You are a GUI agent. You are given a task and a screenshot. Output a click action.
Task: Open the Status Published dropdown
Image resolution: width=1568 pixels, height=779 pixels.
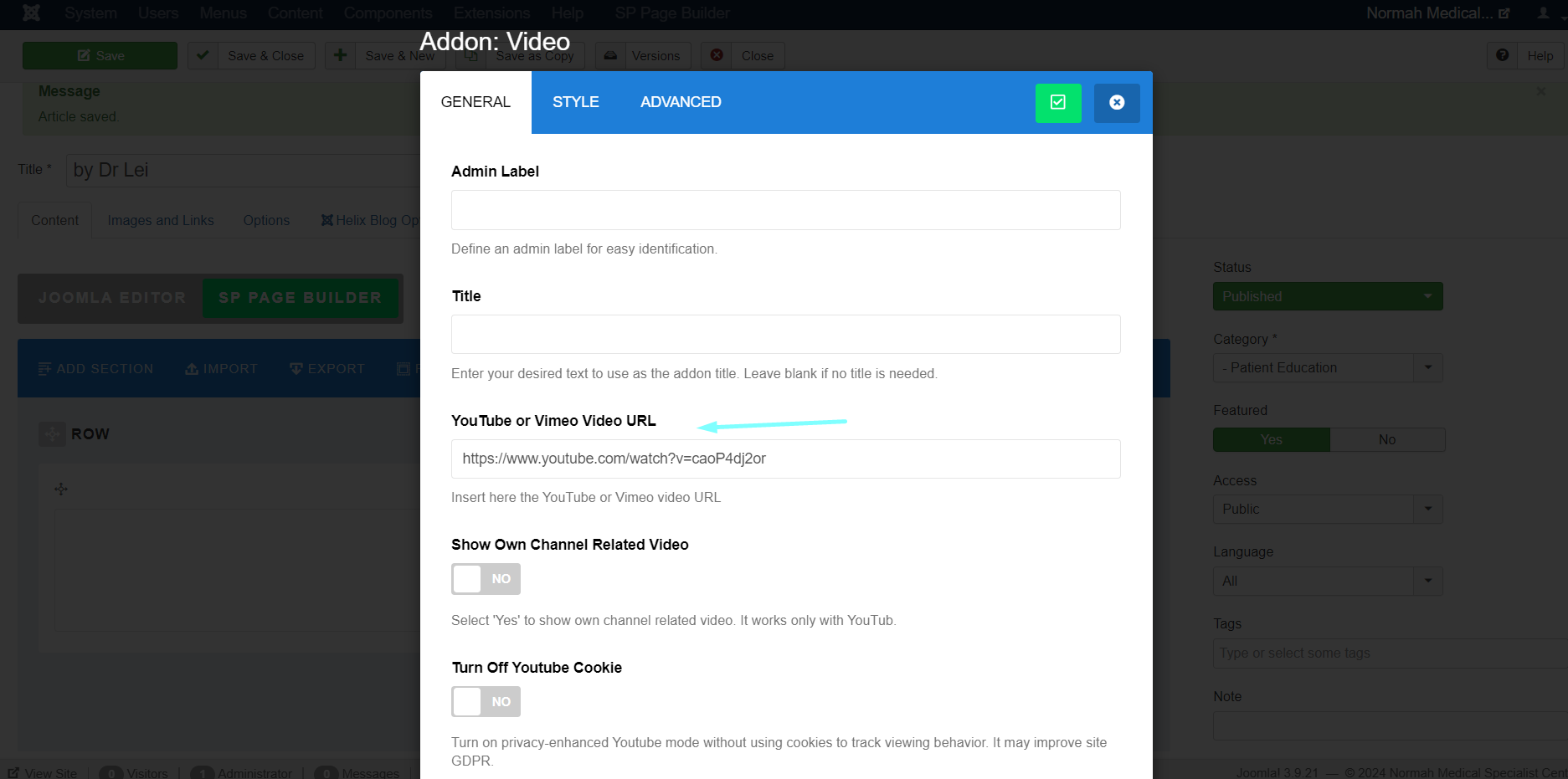[x=1328, y=296]
